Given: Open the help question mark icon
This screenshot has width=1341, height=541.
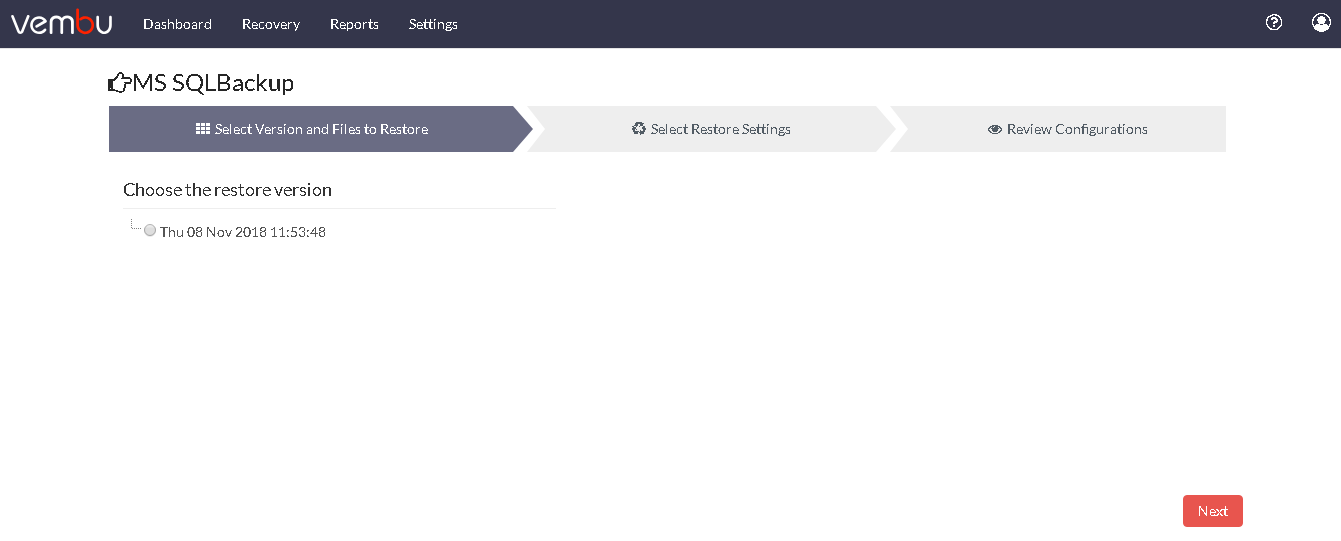Looking at the screenshot, I should tap(1274, 22).
